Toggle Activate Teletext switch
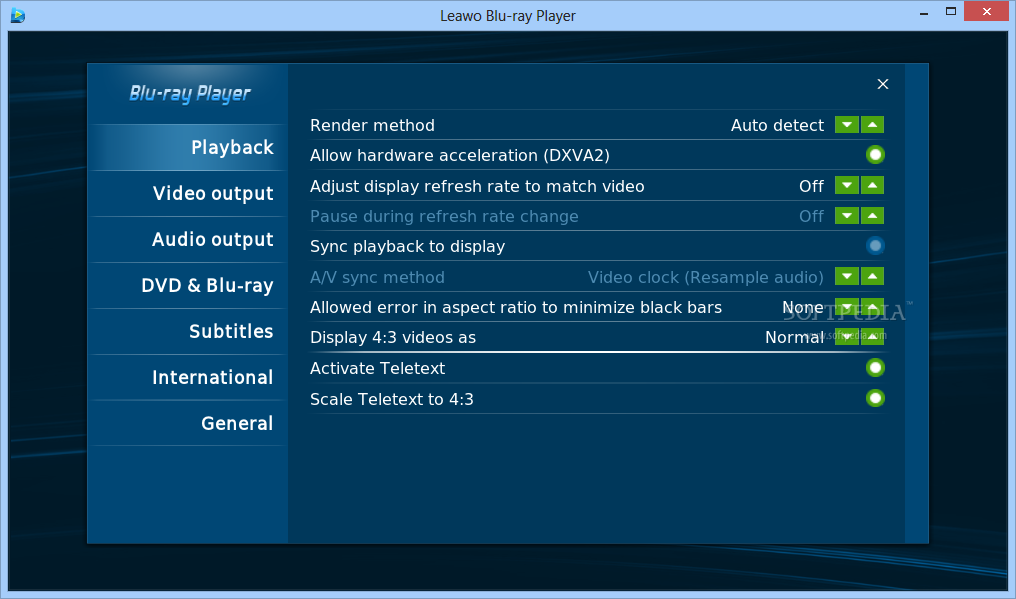Image resolution: width=1016 pixels, height=599 pixels. (x=875, y=368)
